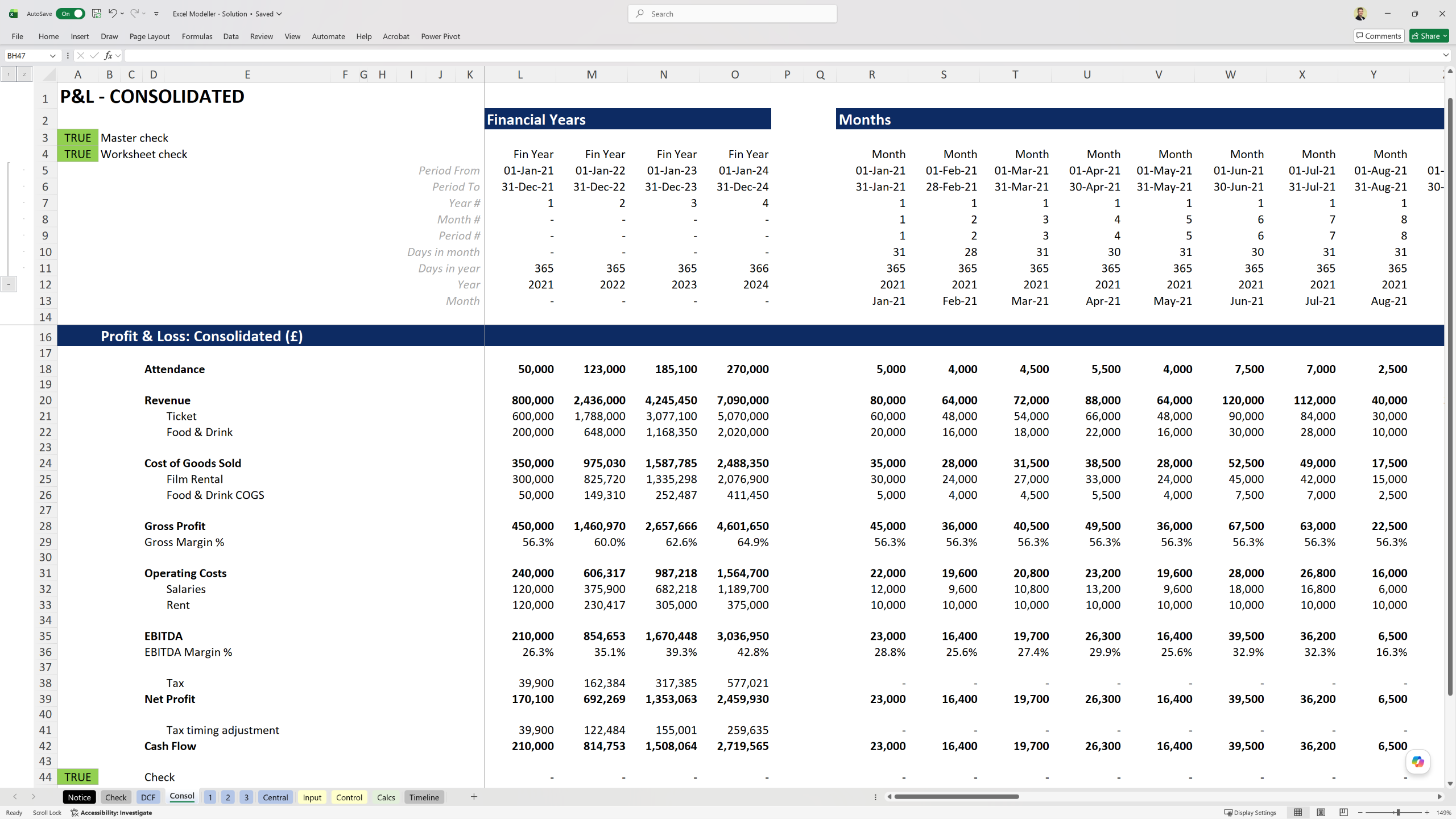Click the Search box

coord(732,14)
